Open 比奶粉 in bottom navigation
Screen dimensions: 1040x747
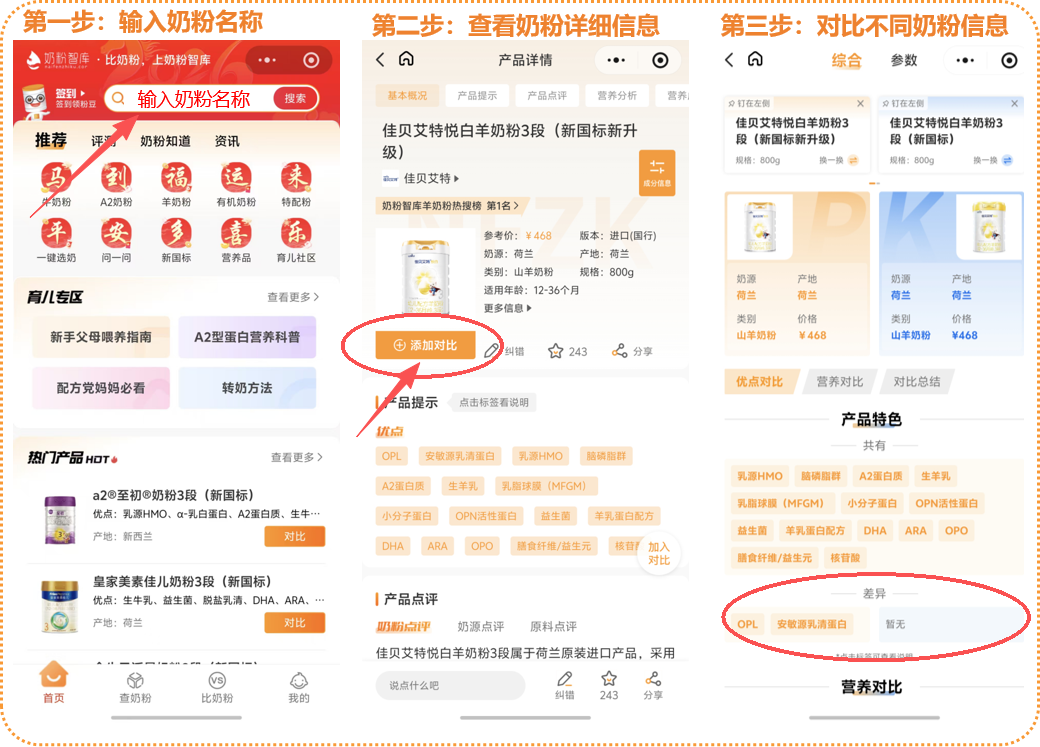click(217, 687)
